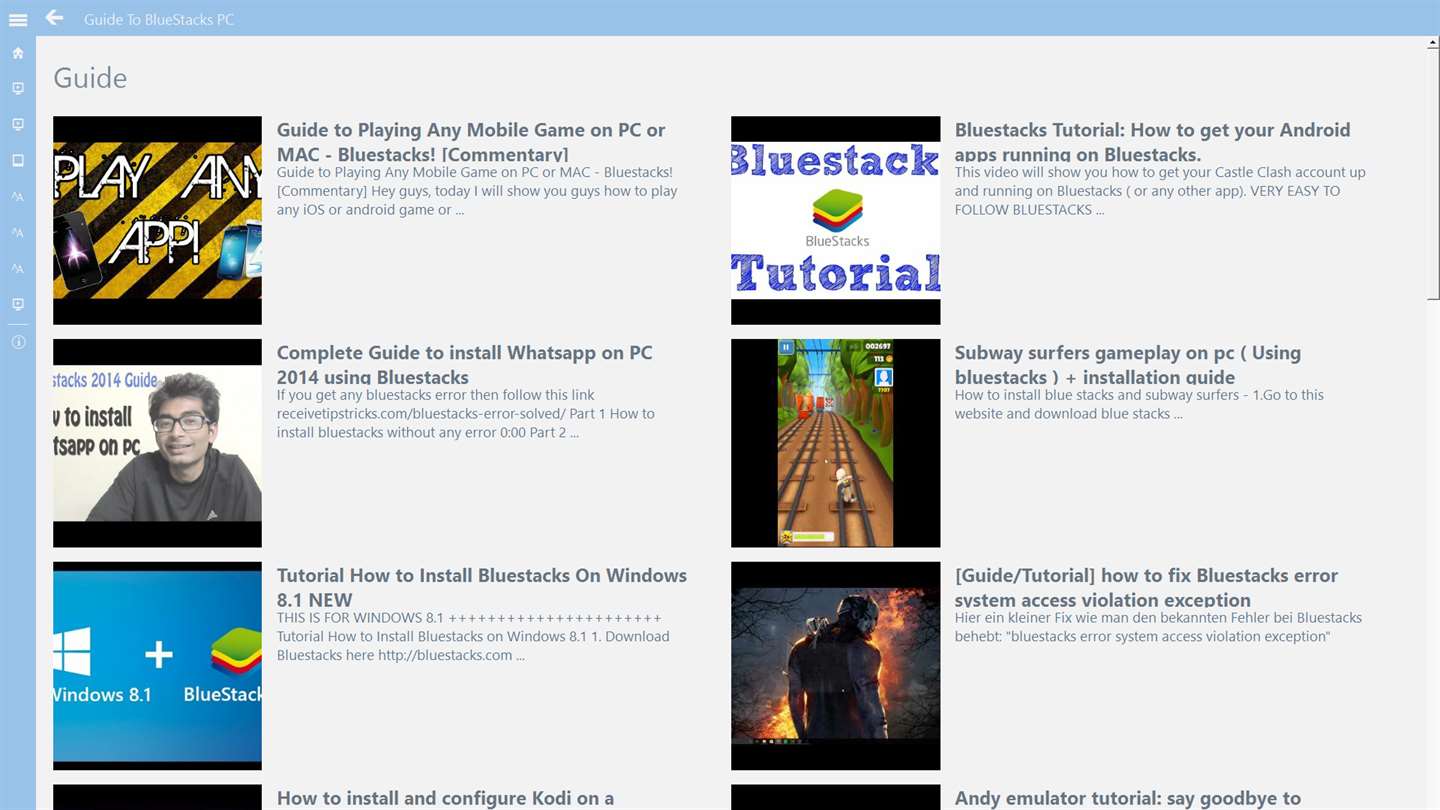
Task: Open the Bluestacks Tutorial logo thumbnail
Action: coord(835,220)
